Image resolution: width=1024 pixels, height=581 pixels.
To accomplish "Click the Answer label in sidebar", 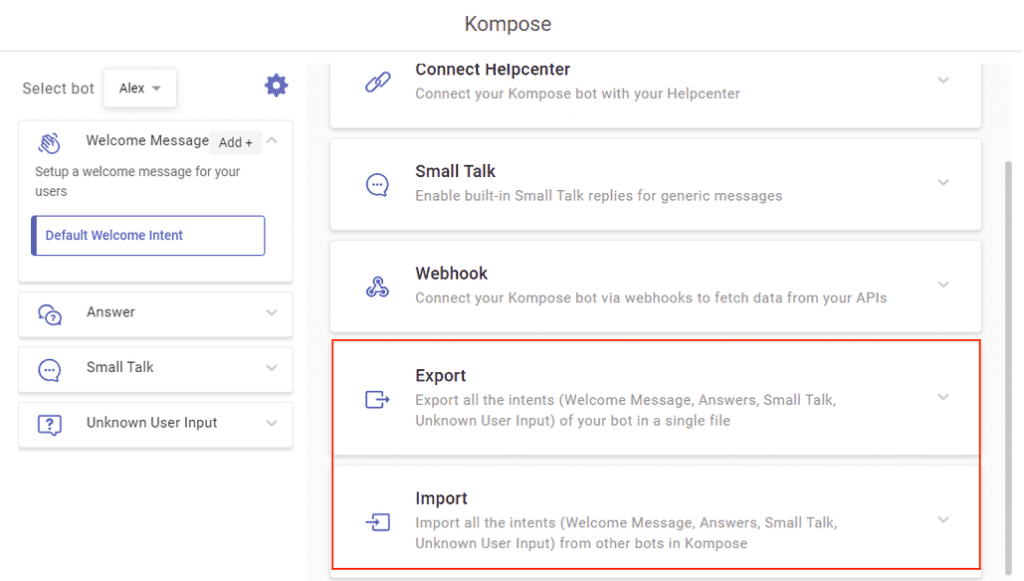I will (x=111, y=312).
